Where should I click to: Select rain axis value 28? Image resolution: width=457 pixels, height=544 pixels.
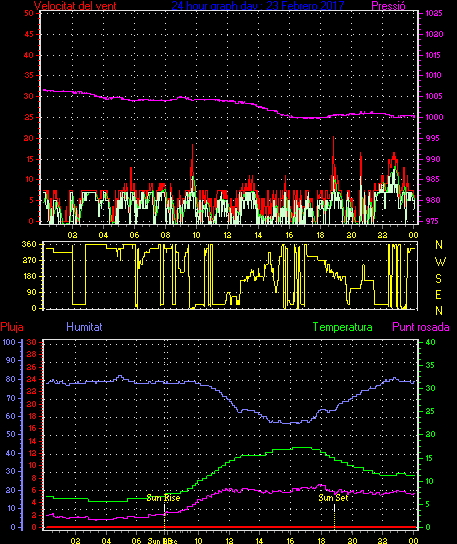[x=32, y=355]
